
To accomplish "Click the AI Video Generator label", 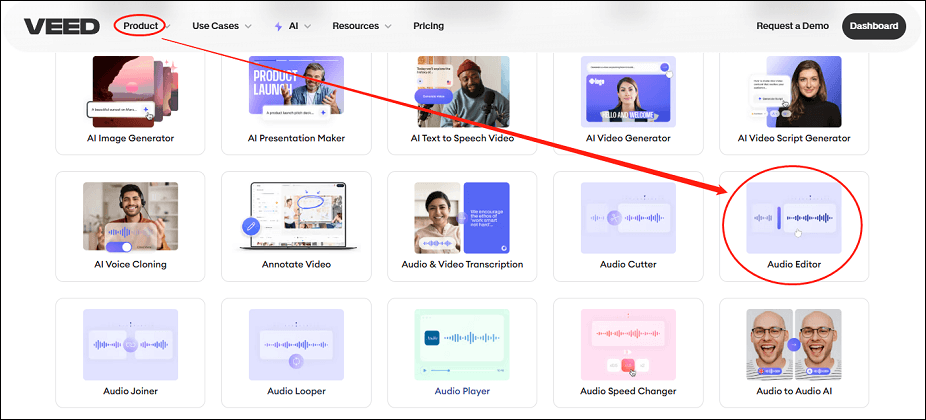I will pyautogui.click(x=628, y=138).
